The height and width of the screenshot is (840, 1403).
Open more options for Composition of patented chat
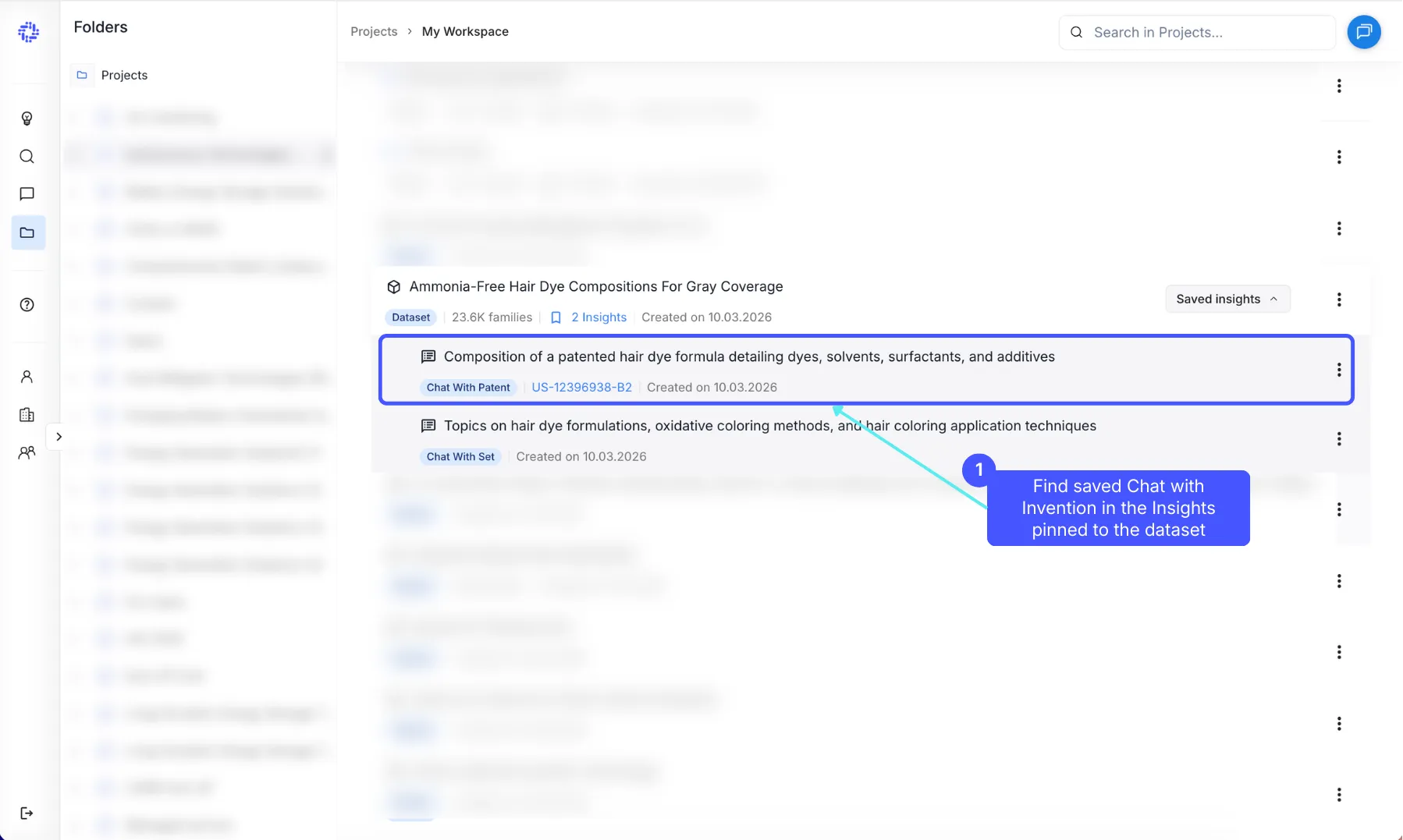tap(1339, 370)
